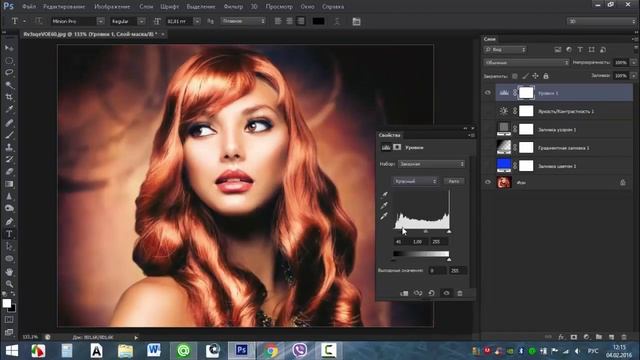Click the white input levels slider handle

tap(449, 231)
